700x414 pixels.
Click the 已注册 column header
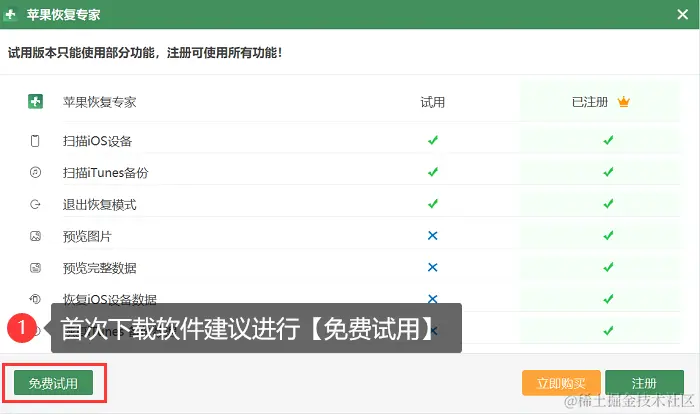click(590, 102)
